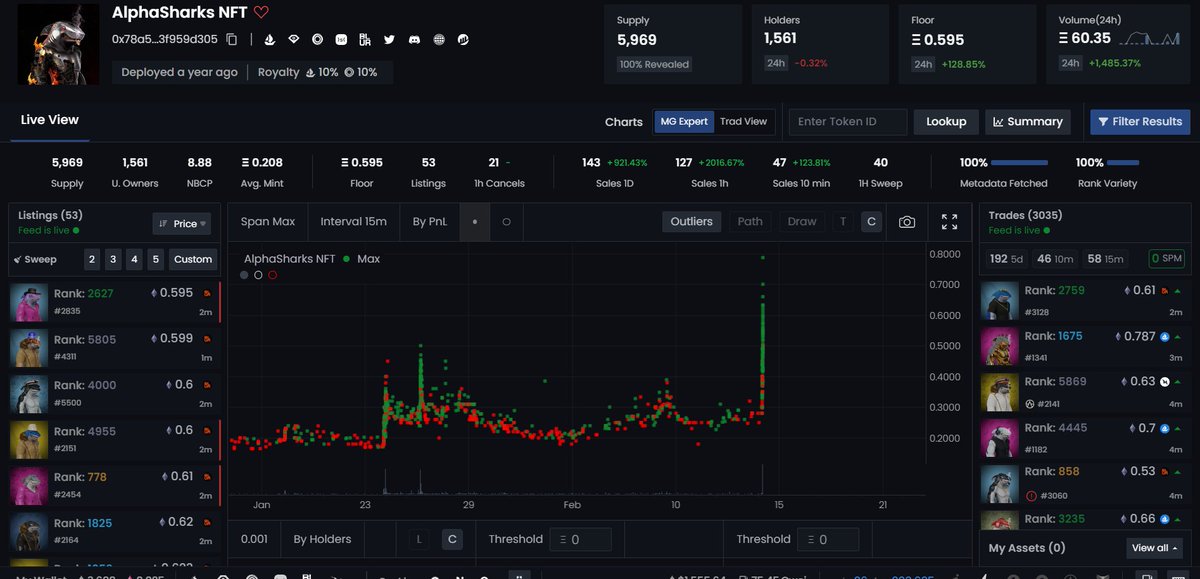
Task: Select the 192 5d trades window
Action: 1006,259
